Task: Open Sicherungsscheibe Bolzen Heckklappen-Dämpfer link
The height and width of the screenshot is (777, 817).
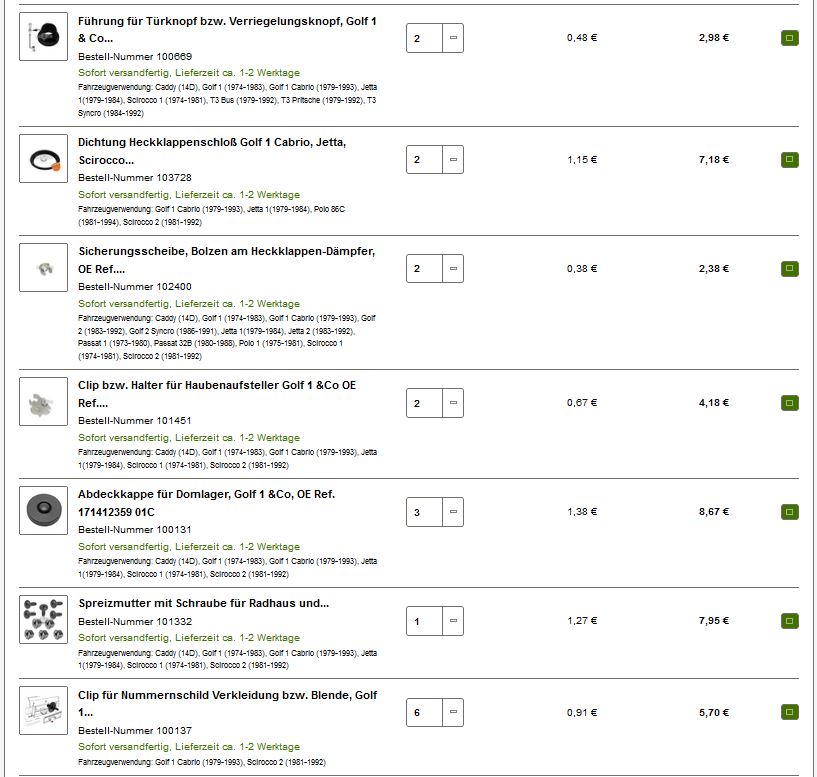Action: coord(226,251)
